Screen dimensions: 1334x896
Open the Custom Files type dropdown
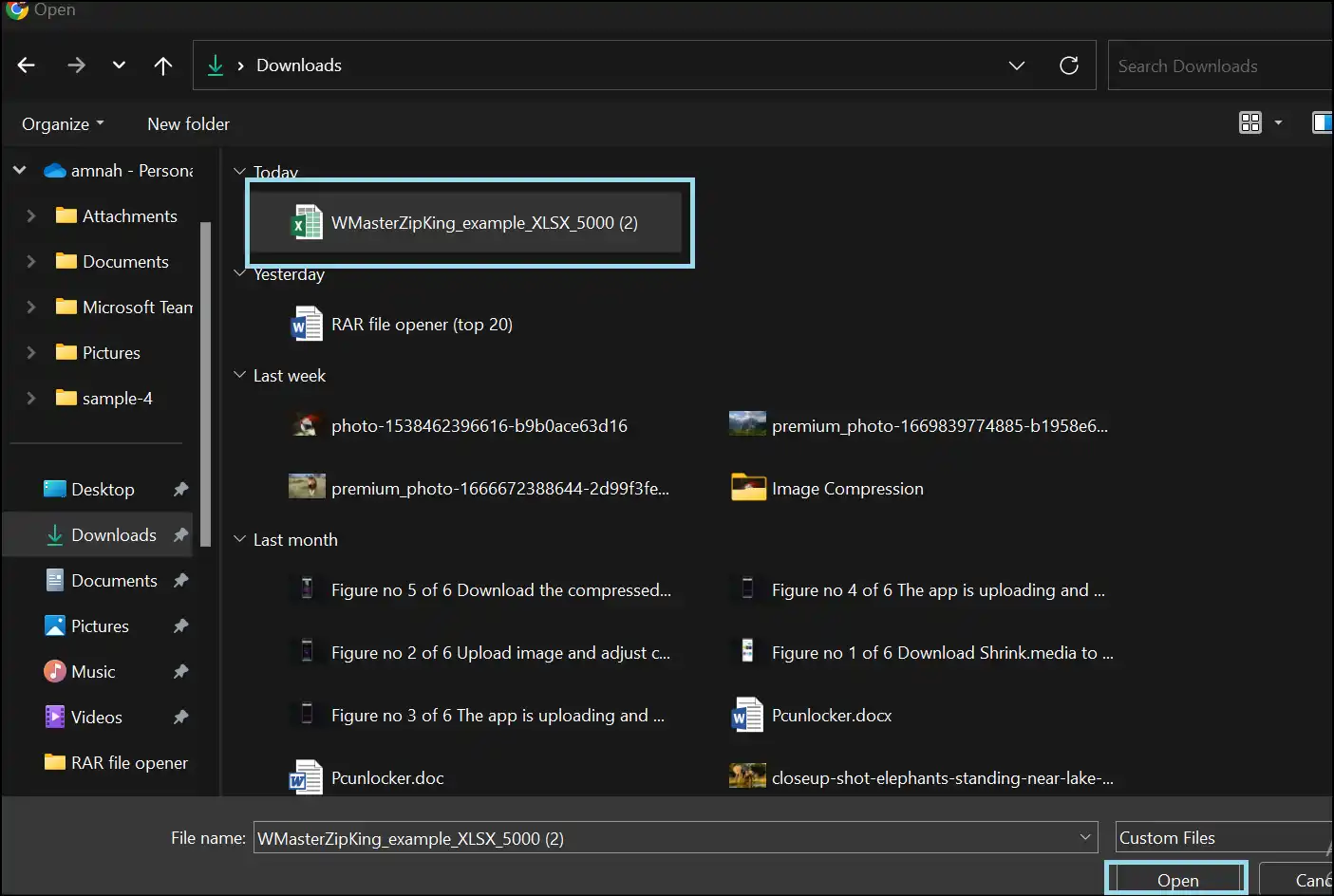pos(1224,838)
